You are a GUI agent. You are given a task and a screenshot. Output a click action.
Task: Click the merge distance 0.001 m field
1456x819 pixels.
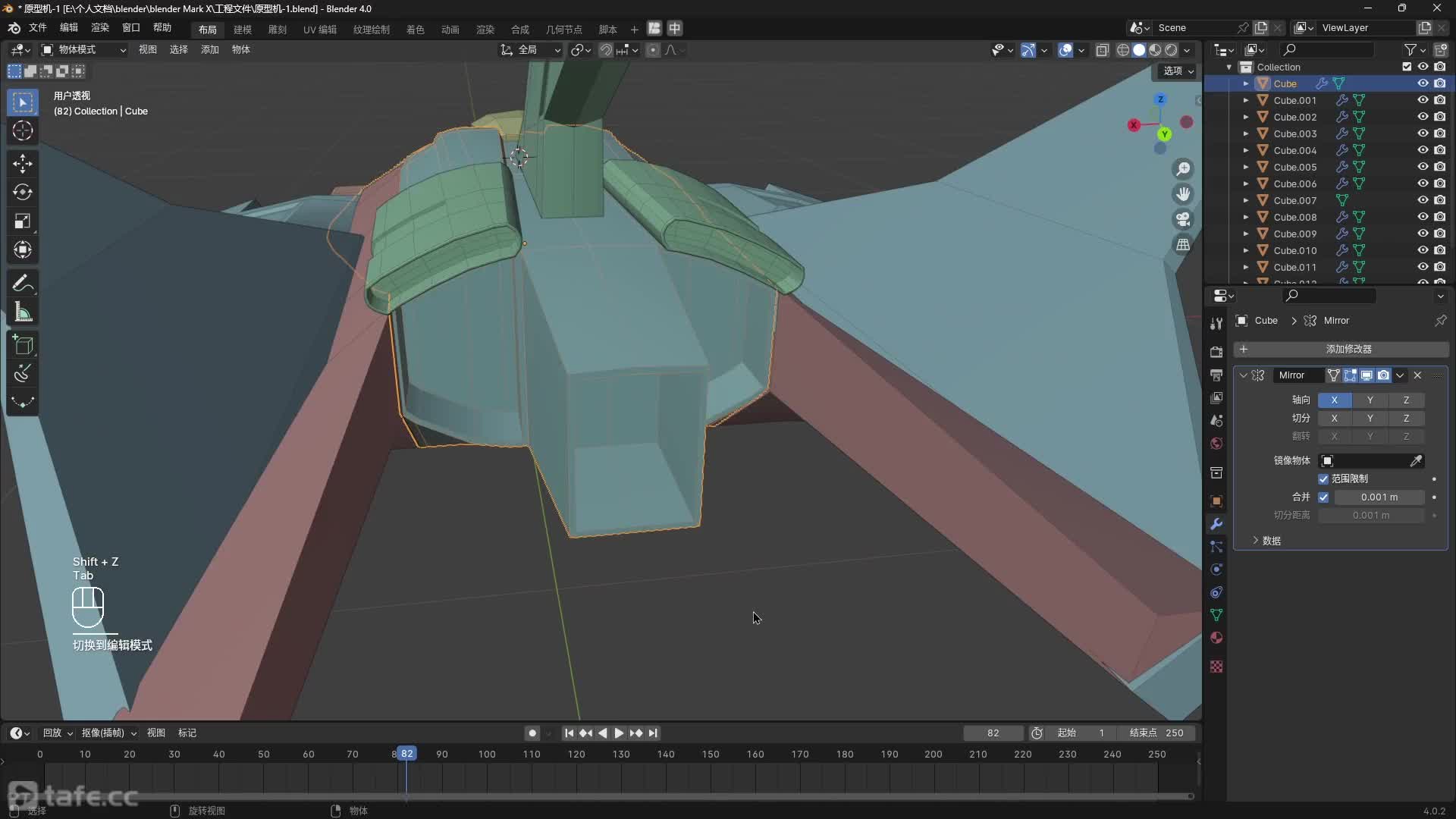(1379, 497)
